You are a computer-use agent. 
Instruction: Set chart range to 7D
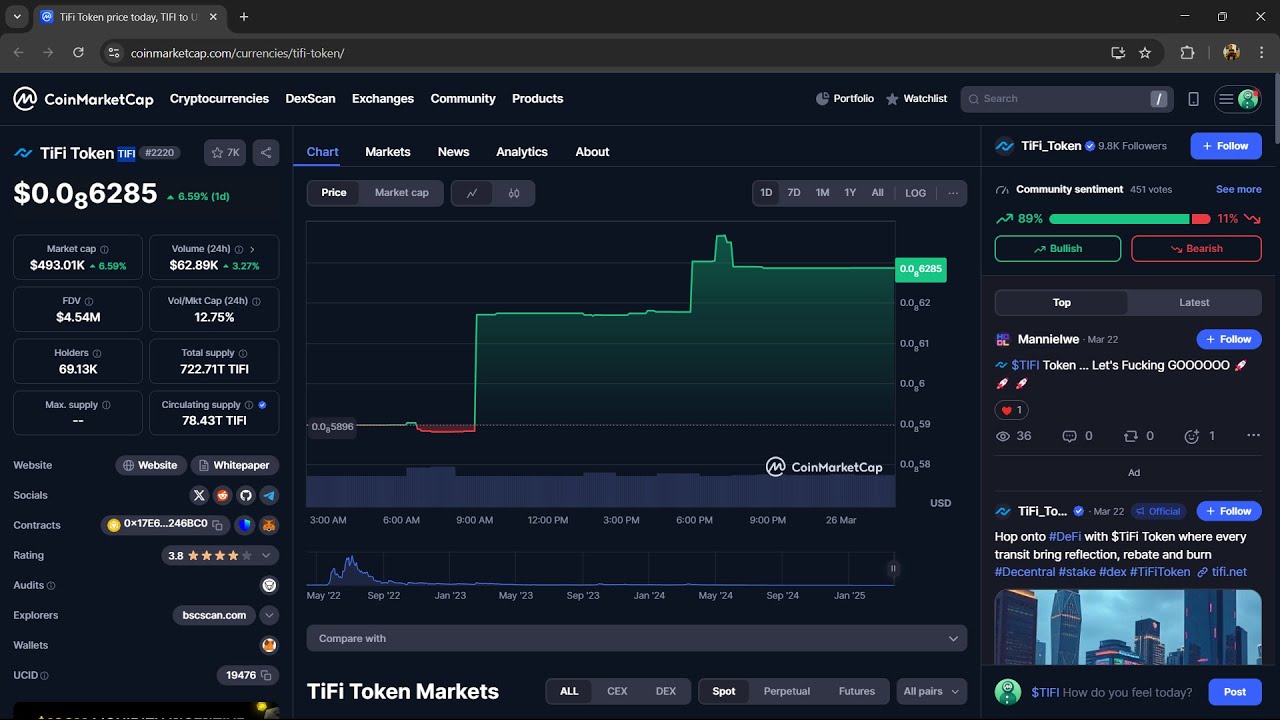pos(794,193)
